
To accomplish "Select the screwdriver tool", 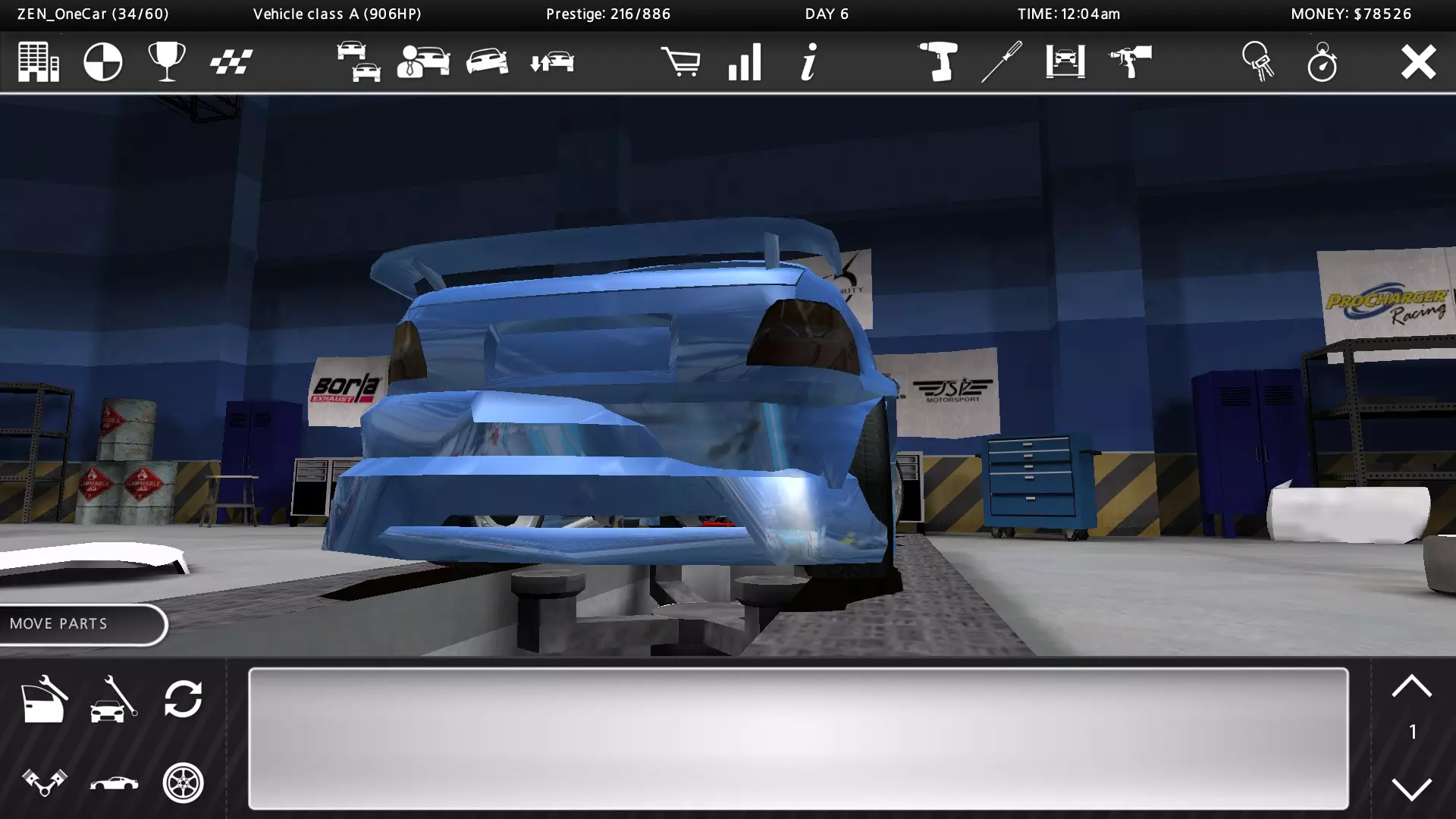I will click(1001, 61).
